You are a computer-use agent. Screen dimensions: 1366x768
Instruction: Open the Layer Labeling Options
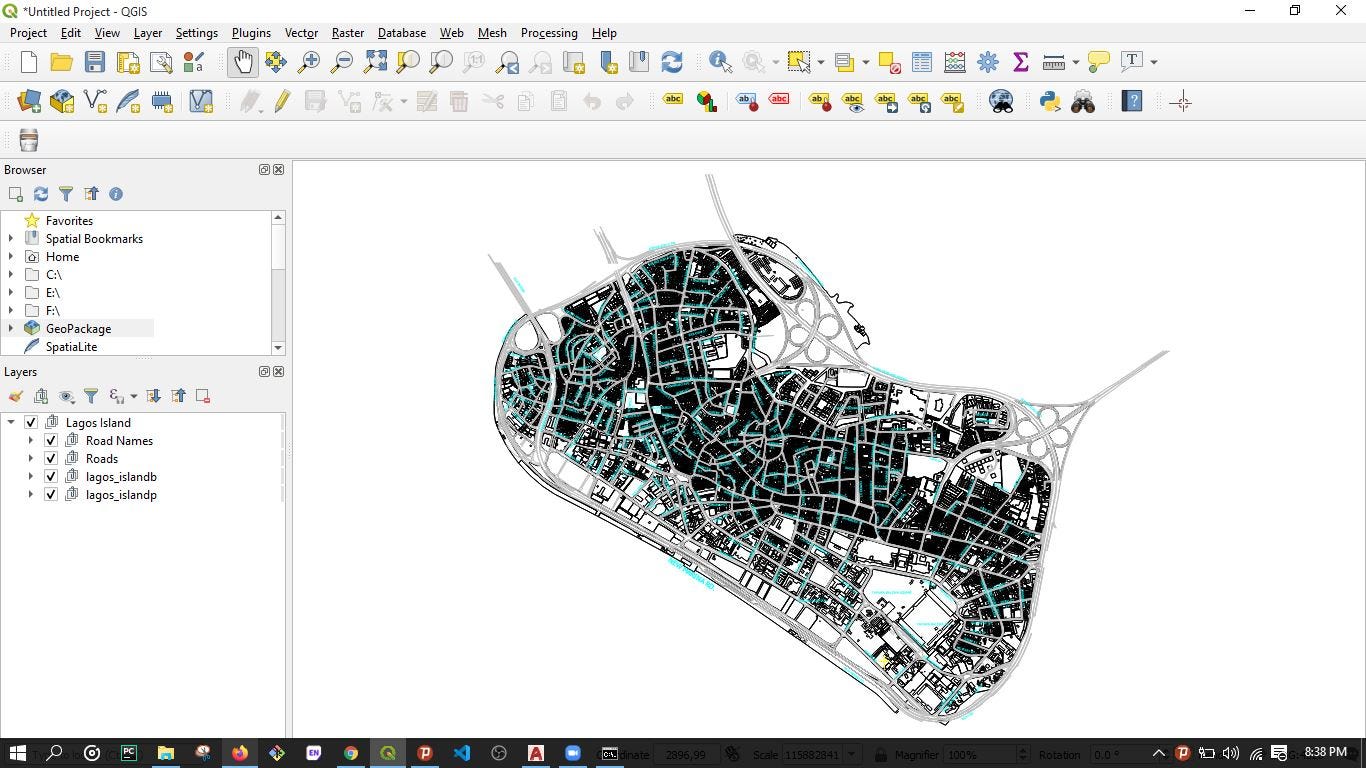coord(672,100)
